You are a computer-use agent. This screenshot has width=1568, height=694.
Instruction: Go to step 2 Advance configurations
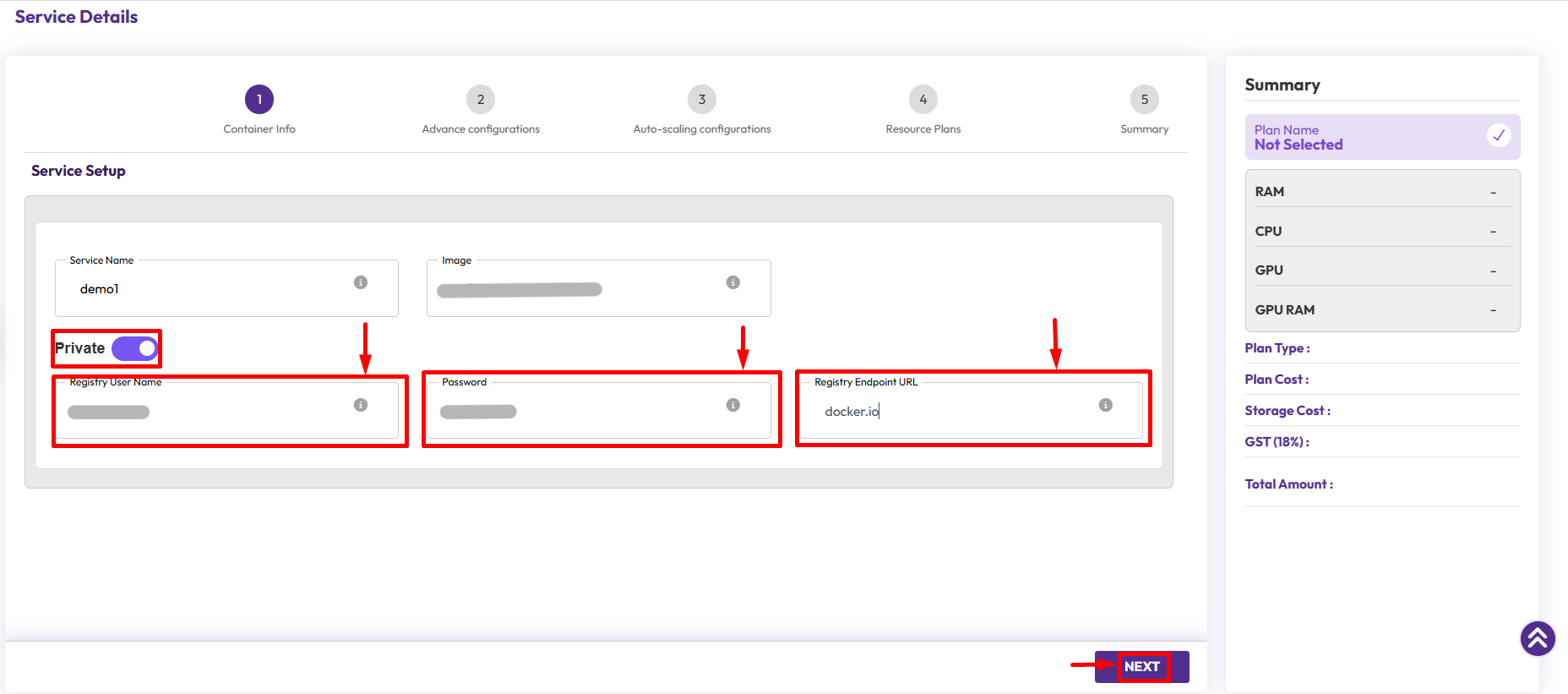481,100
